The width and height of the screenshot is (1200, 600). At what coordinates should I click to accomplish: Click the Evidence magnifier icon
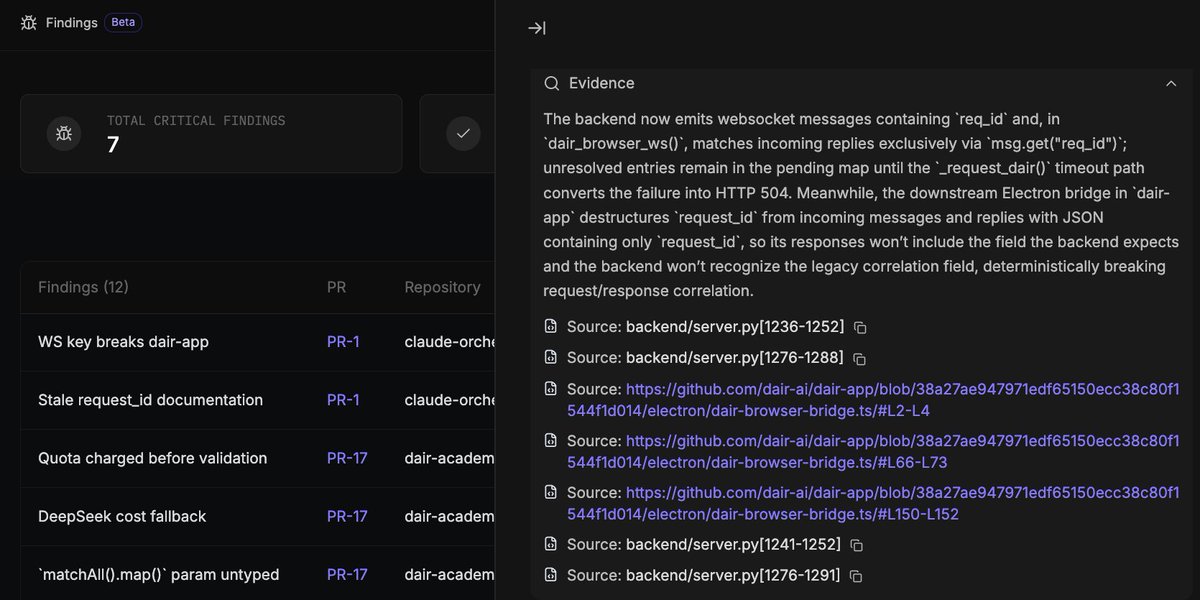pyautogui.click(x=552, y=83)
